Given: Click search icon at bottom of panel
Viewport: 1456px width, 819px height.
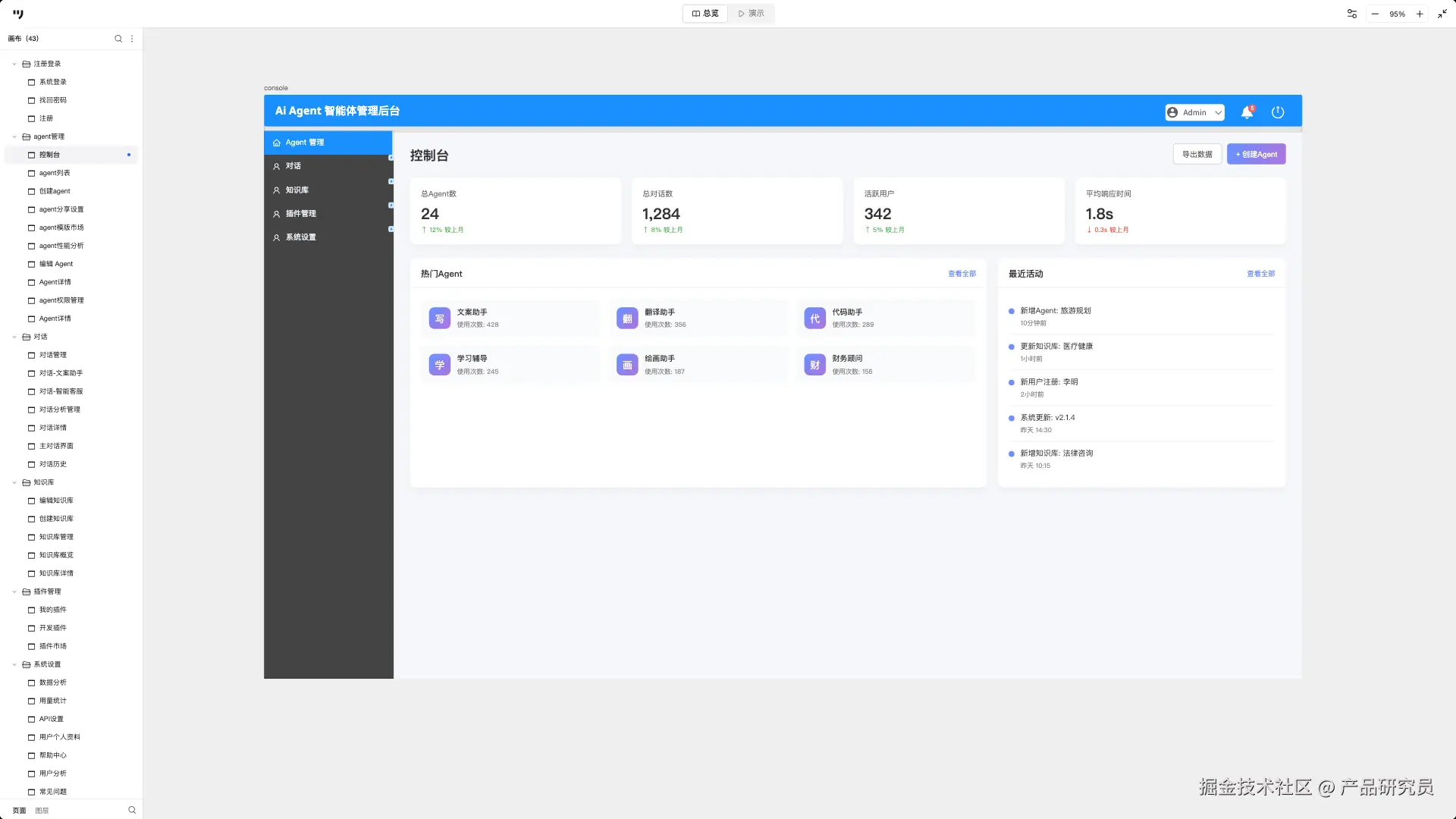Looking at the screenshot, I should point(132,810).
